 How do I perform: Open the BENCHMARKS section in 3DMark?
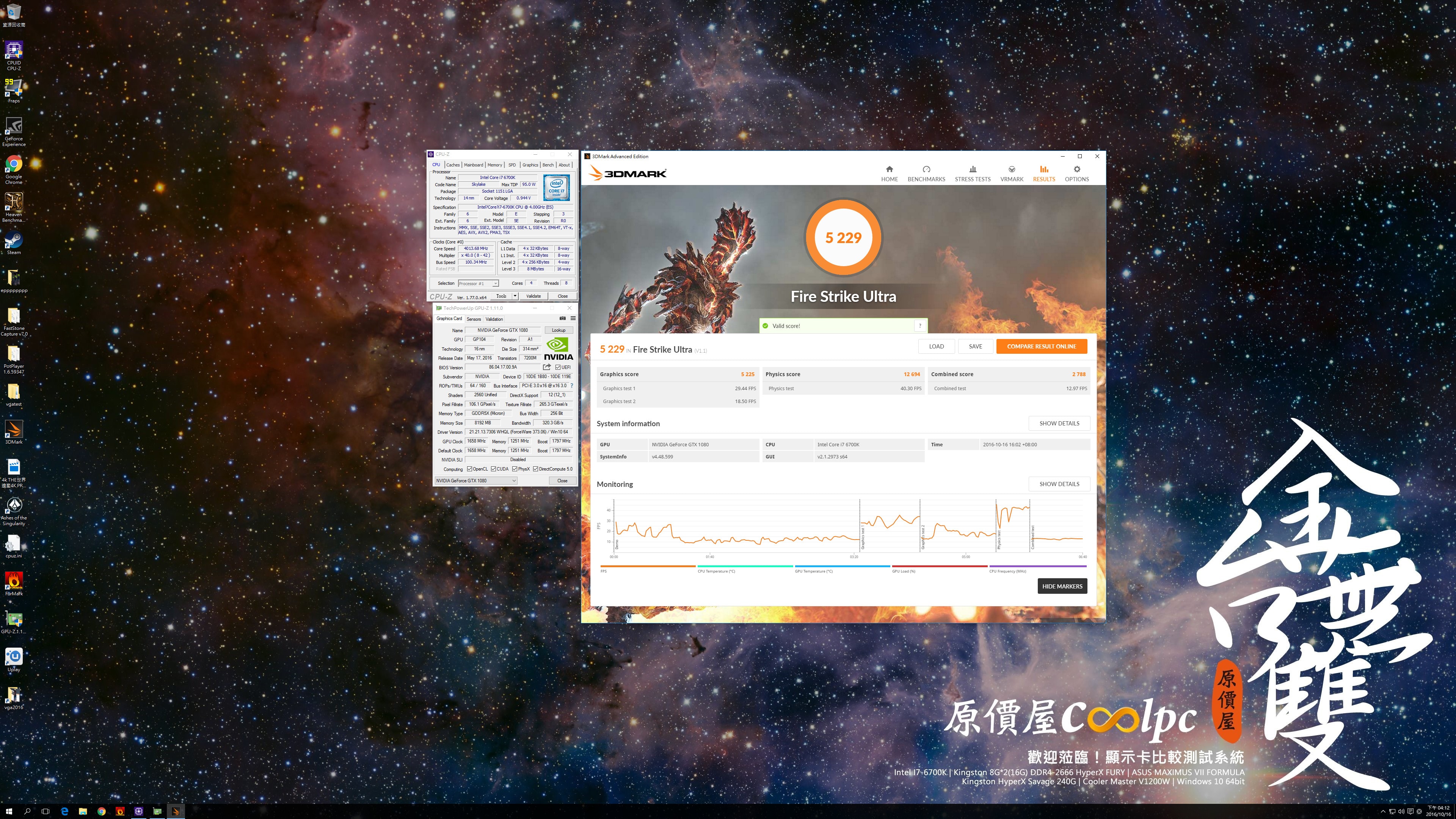click(926, 174)
